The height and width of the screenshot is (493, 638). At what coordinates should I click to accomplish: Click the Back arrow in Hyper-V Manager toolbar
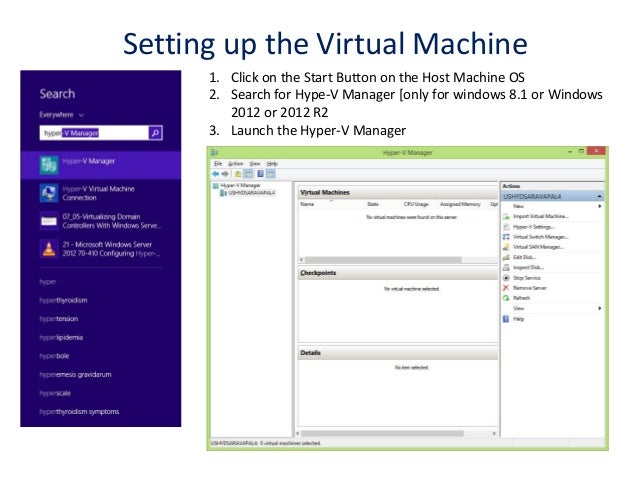tap(216, 174)
